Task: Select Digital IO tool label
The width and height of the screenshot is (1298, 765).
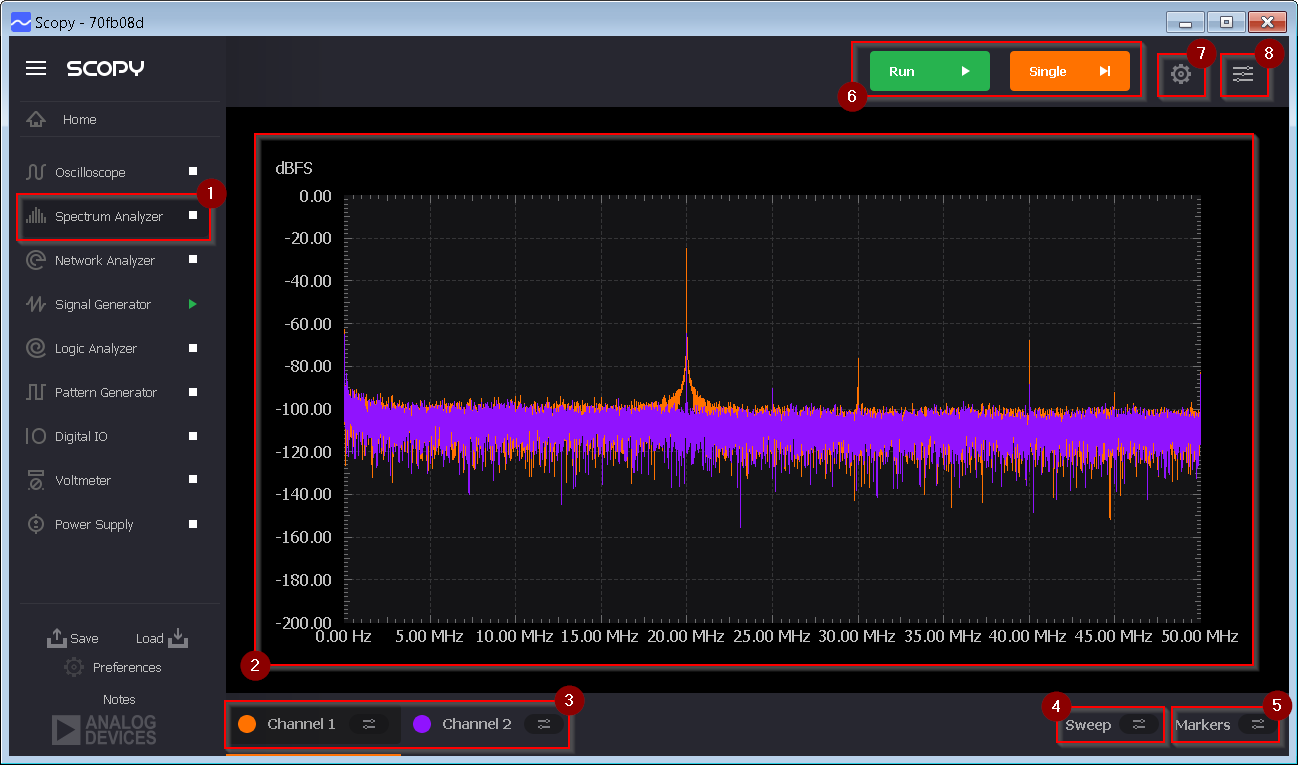Action: (x=81, y=437)
